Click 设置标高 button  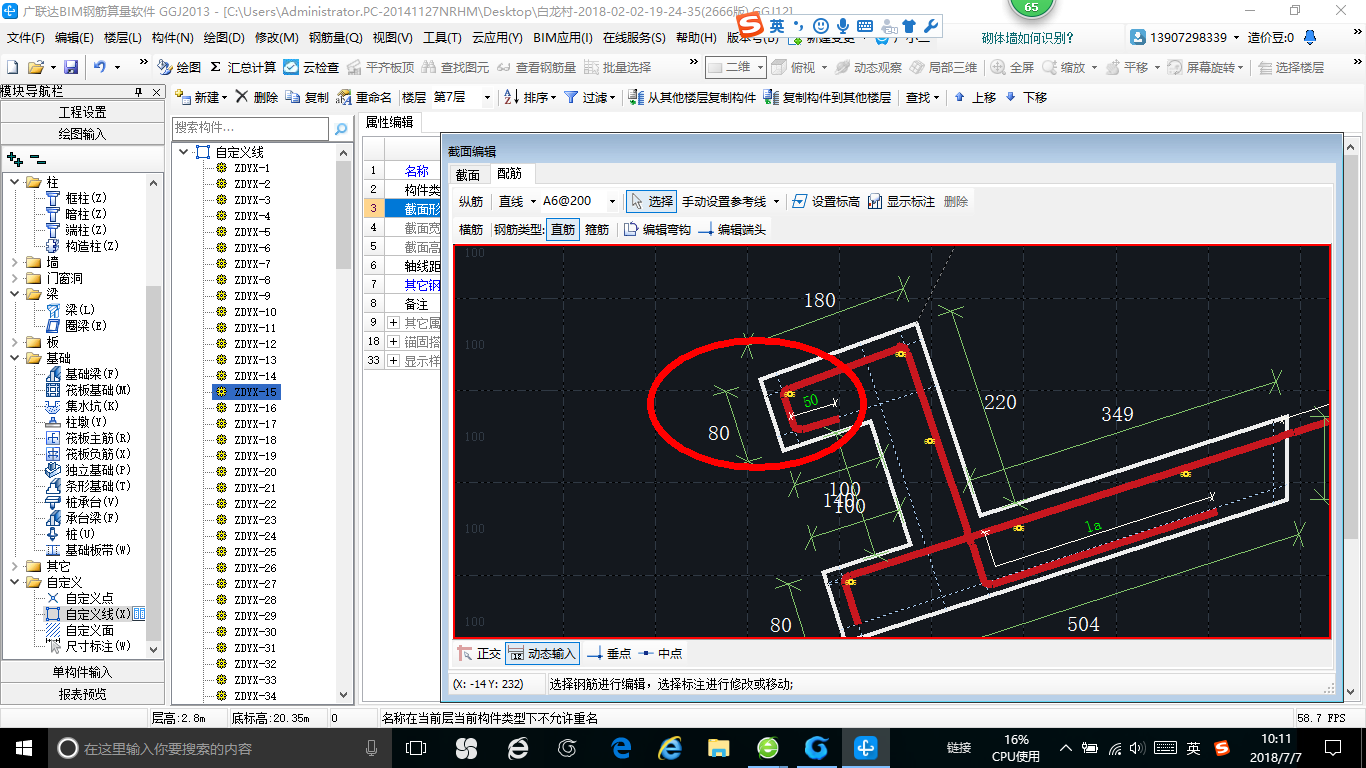click(x=826, y=201)
